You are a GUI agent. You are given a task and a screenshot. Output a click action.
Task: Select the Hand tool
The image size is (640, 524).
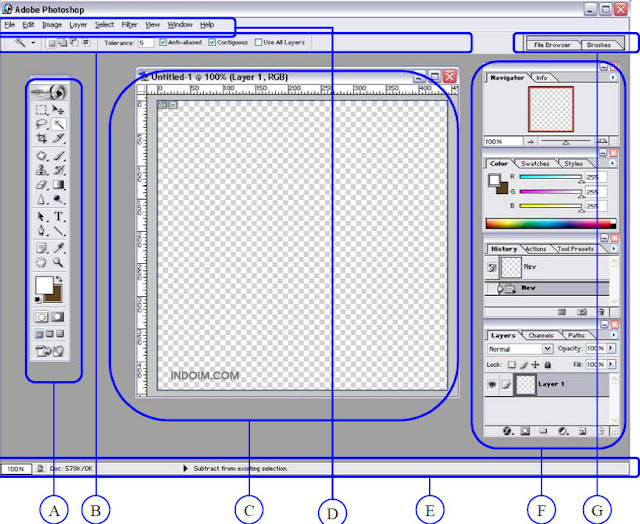pyautogui.click(x=41, y=262)
